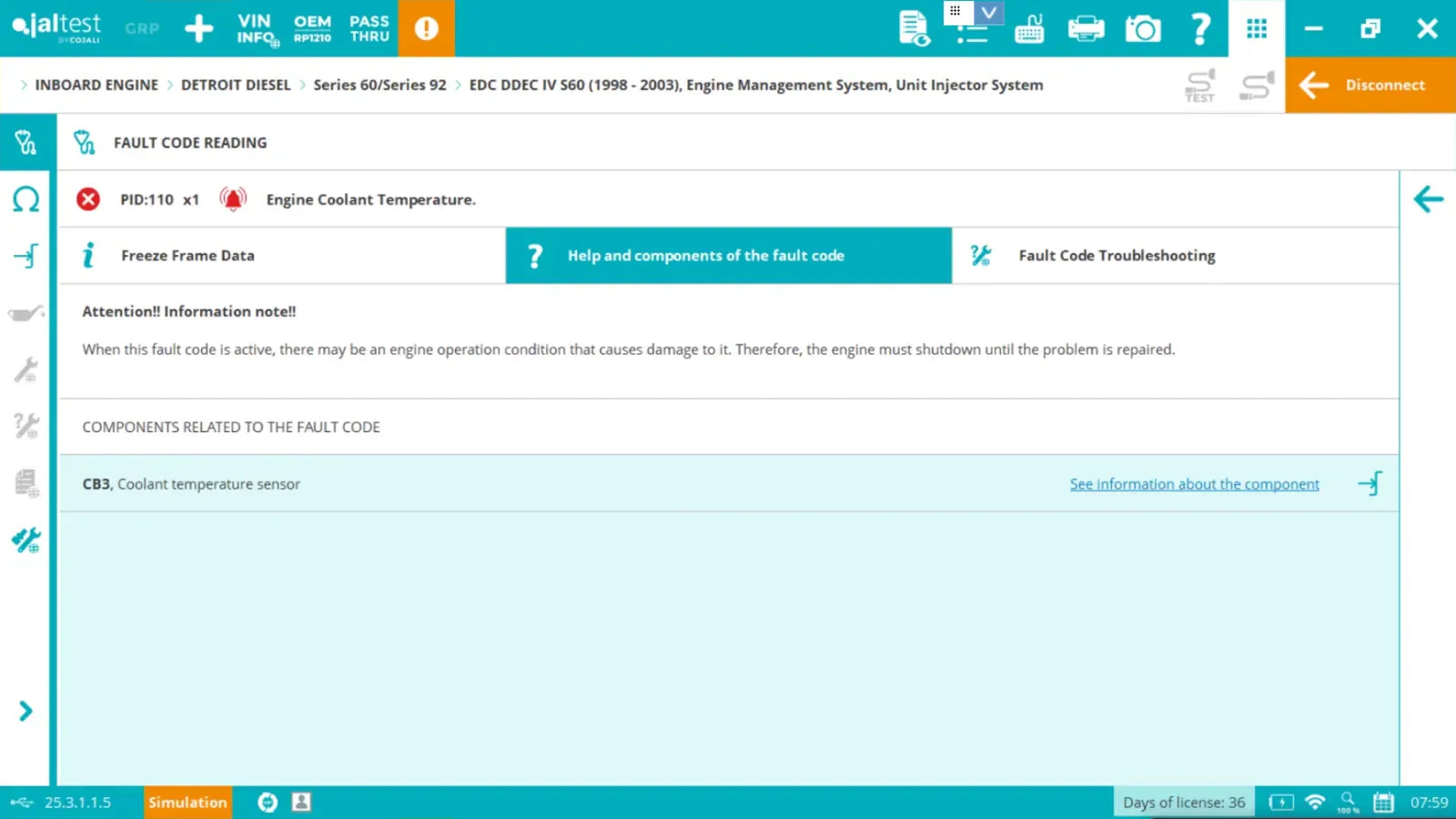Viewport: 1456px width, 819px height.
Task: Open Fault Code Troubleshooting tab
Action: pyautogui.click(x=1176, y=256)
